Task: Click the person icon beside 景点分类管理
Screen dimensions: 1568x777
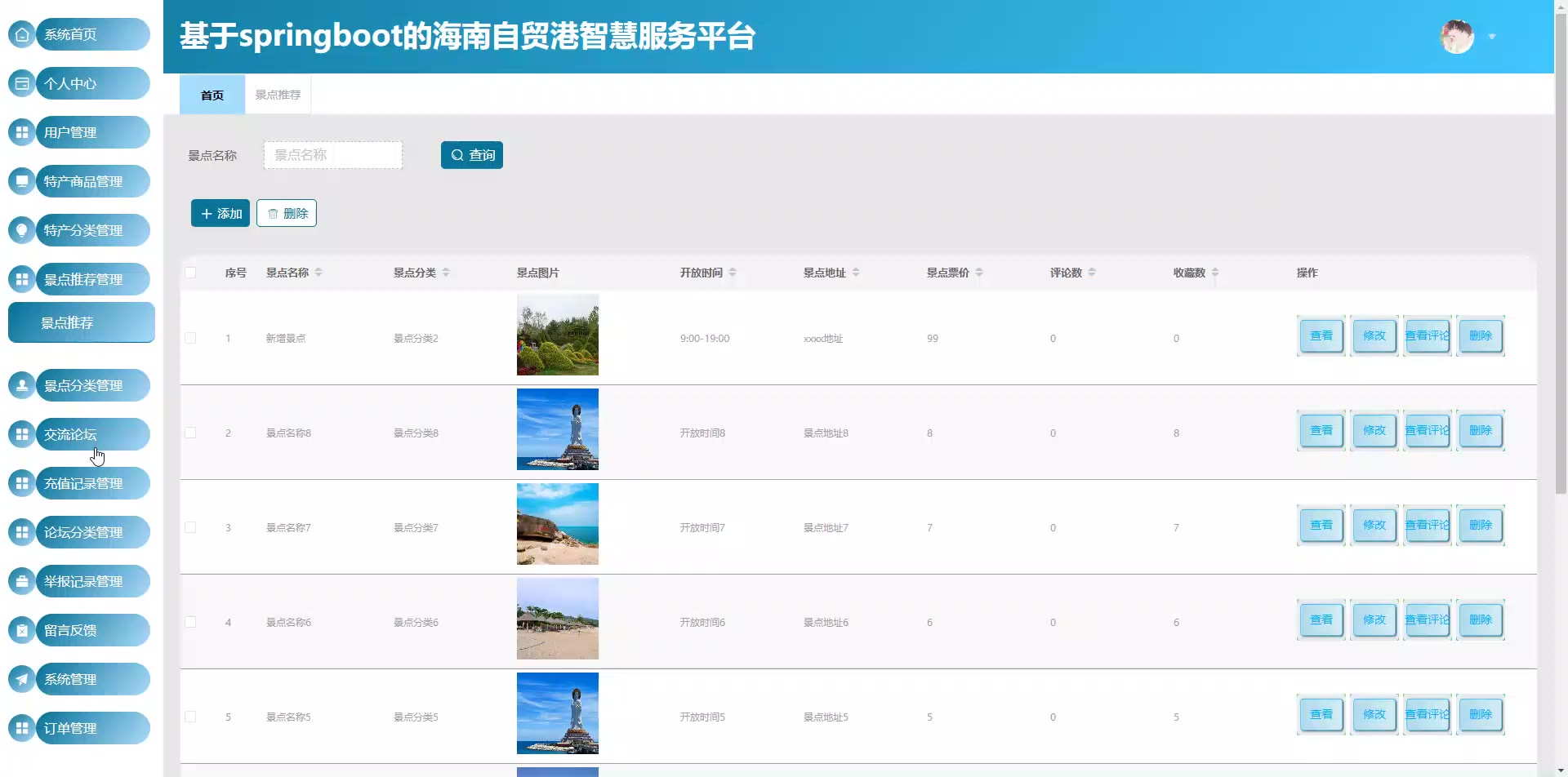Action: click(22, 385)
